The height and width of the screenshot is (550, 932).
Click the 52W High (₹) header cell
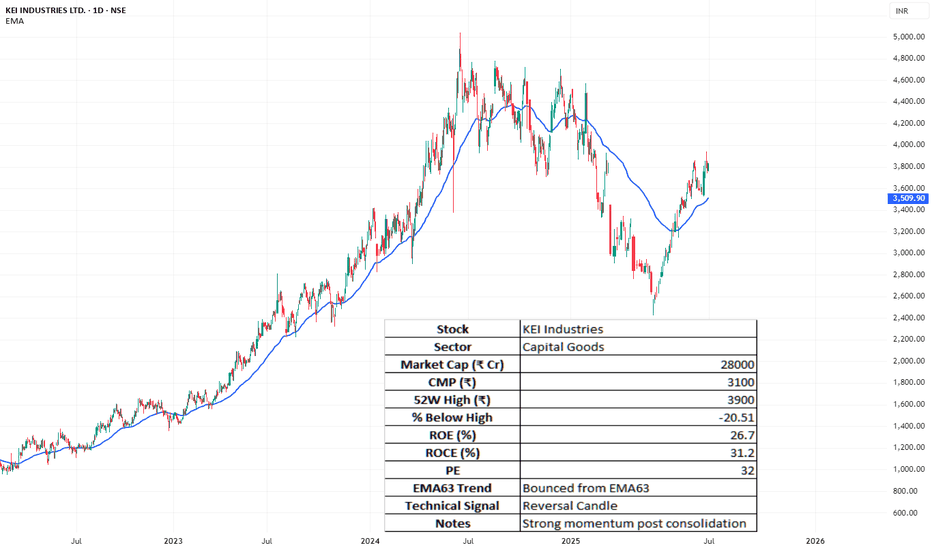(452, 400)
